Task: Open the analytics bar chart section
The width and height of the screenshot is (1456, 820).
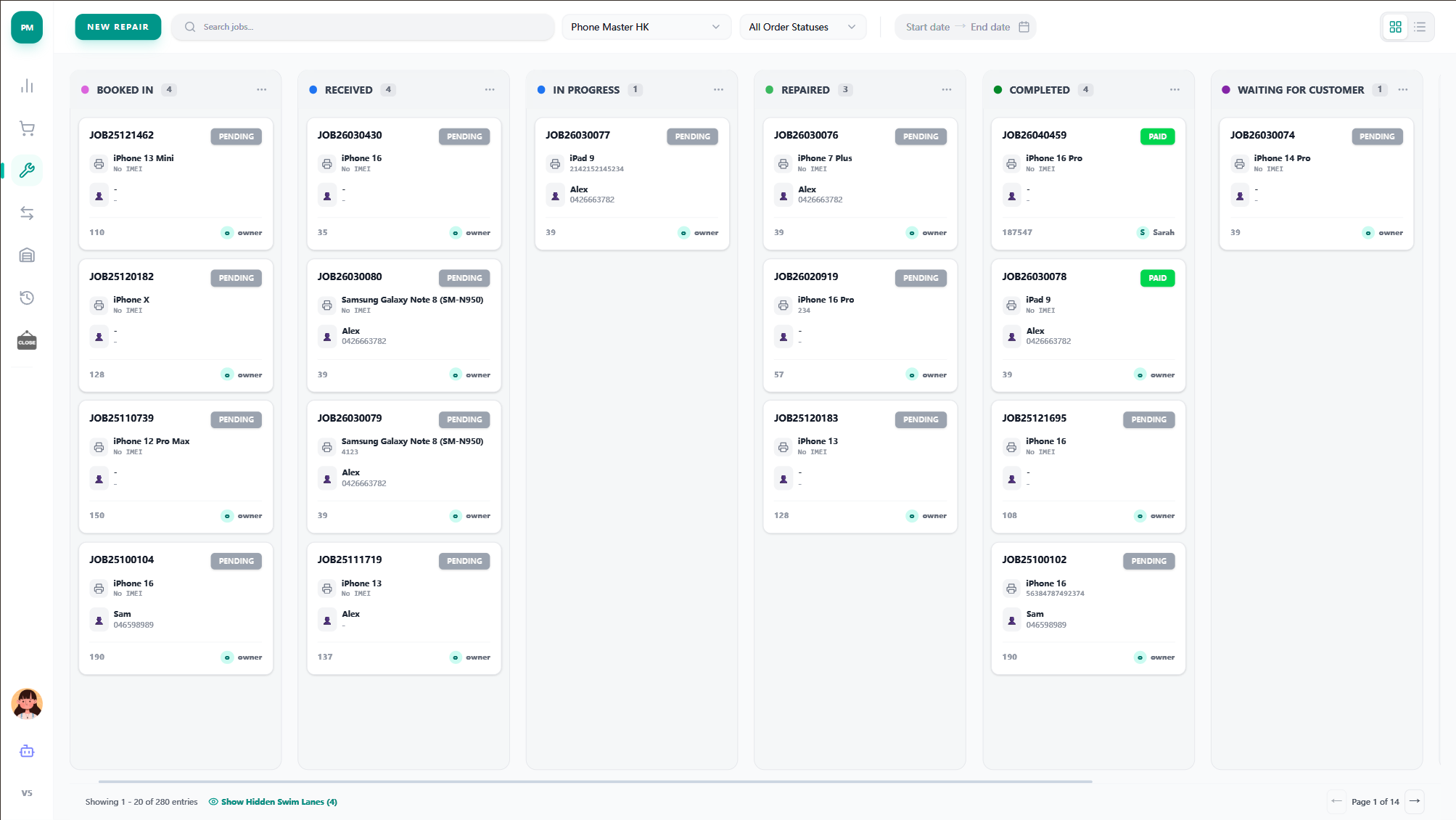Action: 27,86
